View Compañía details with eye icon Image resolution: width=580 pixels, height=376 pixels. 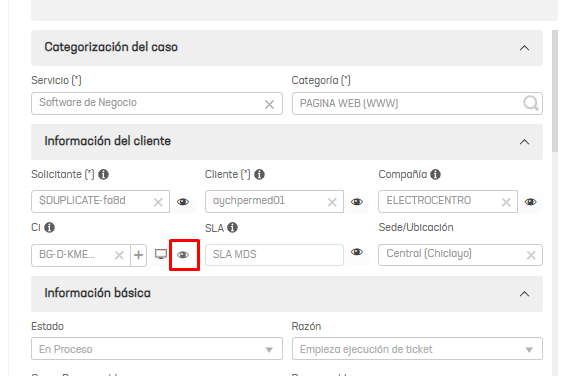[530, 202]
